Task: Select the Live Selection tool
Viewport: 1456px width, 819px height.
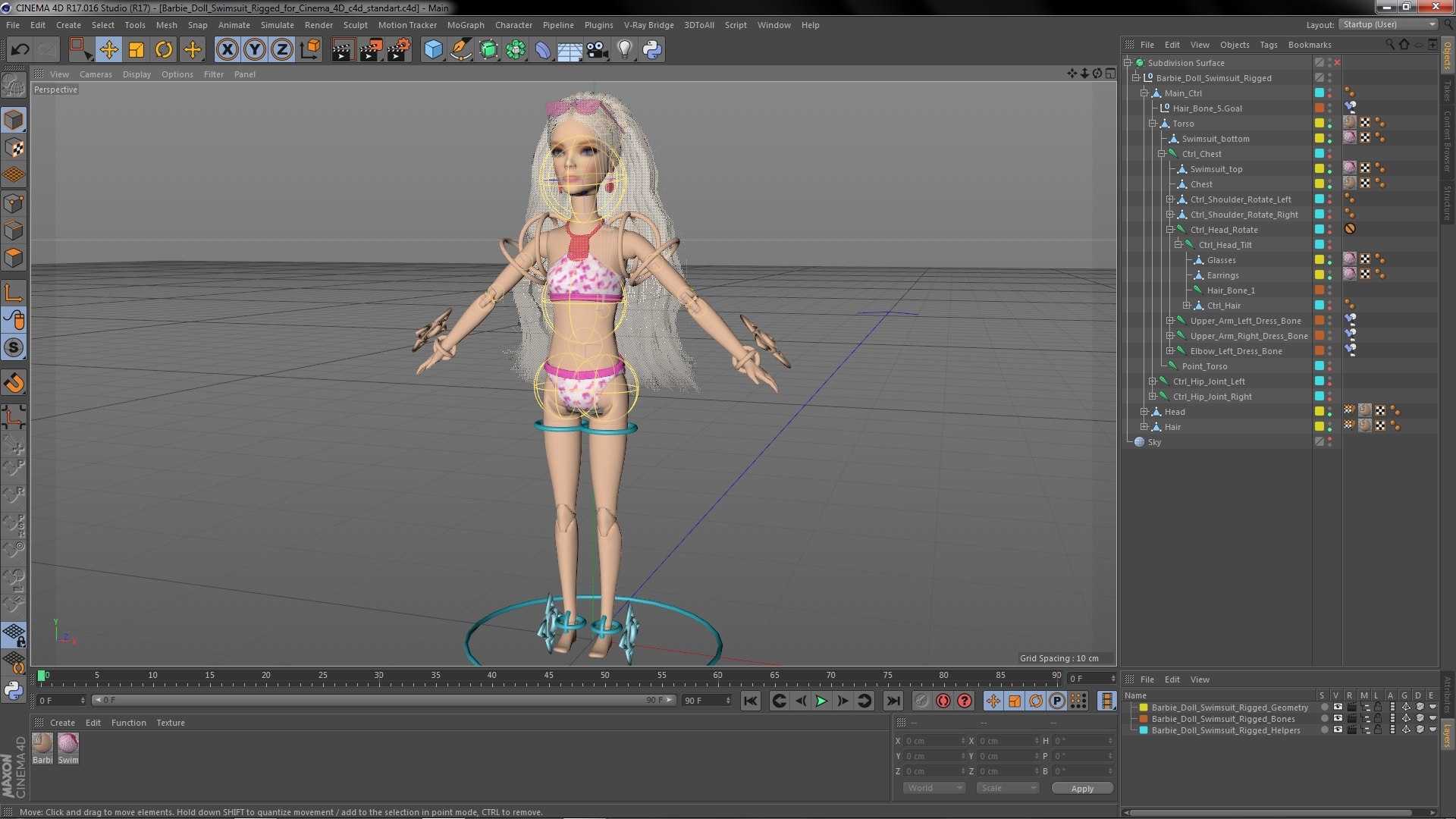Action: (x=80, y=50)
